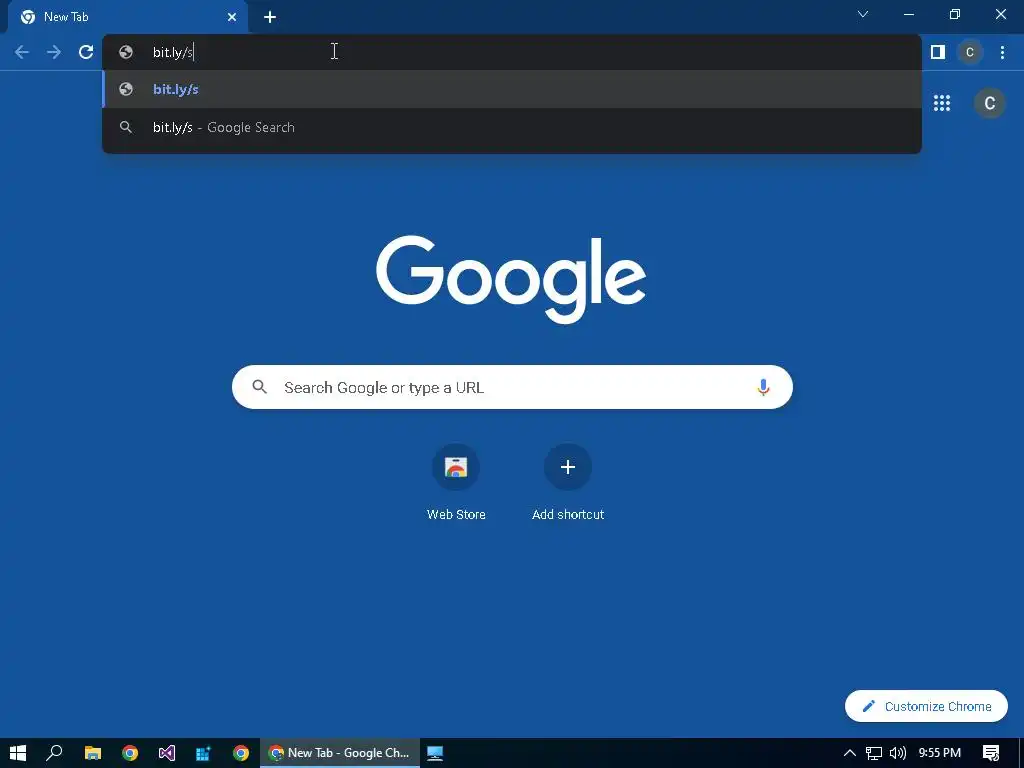Click the Search Google or type a URL box
Screen dimensions: 1024x768
pyautogui.click(x=512, y=387)
